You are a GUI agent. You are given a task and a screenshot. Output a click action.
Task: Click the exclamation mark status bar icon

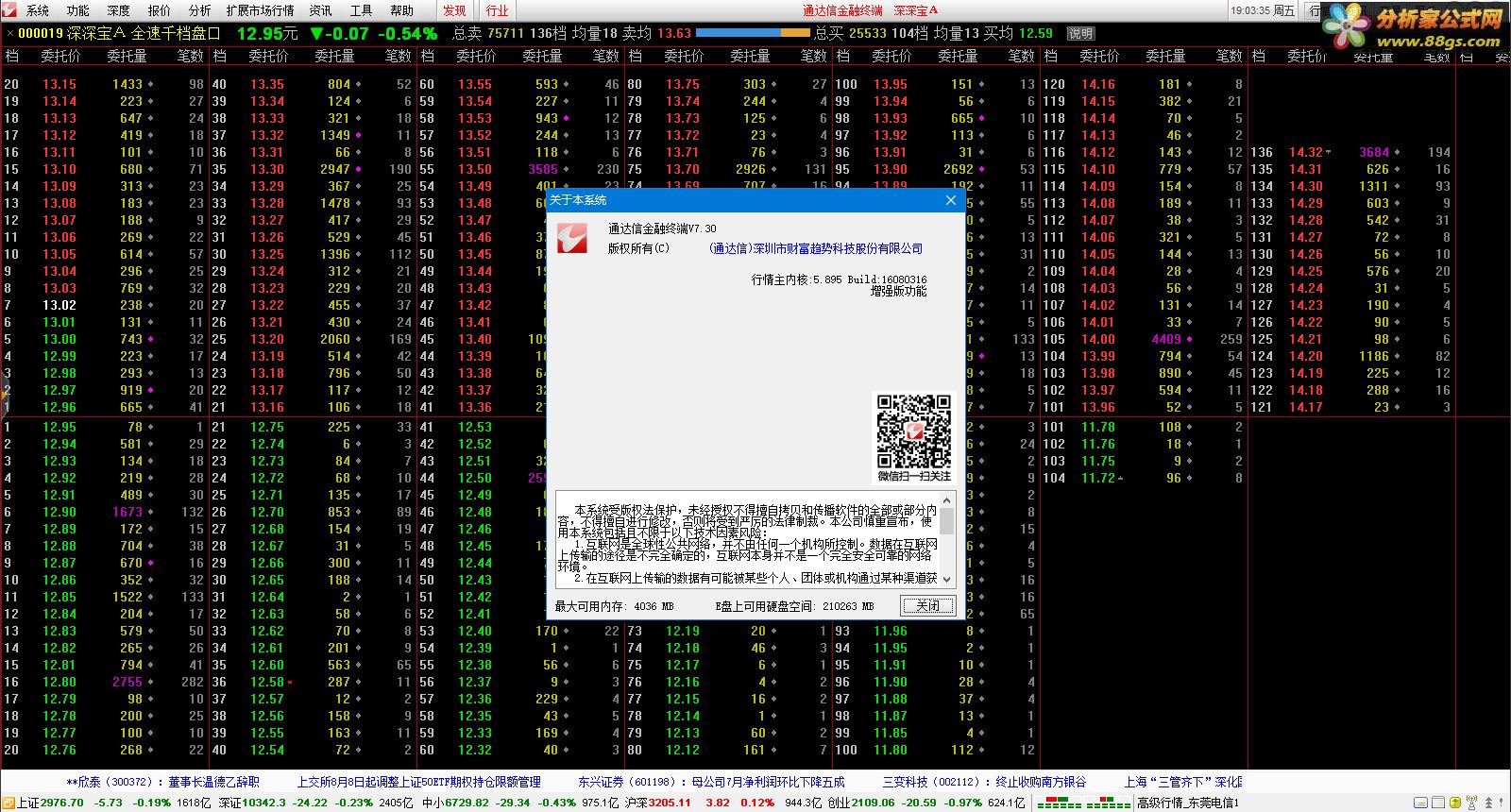(1501, 803)
